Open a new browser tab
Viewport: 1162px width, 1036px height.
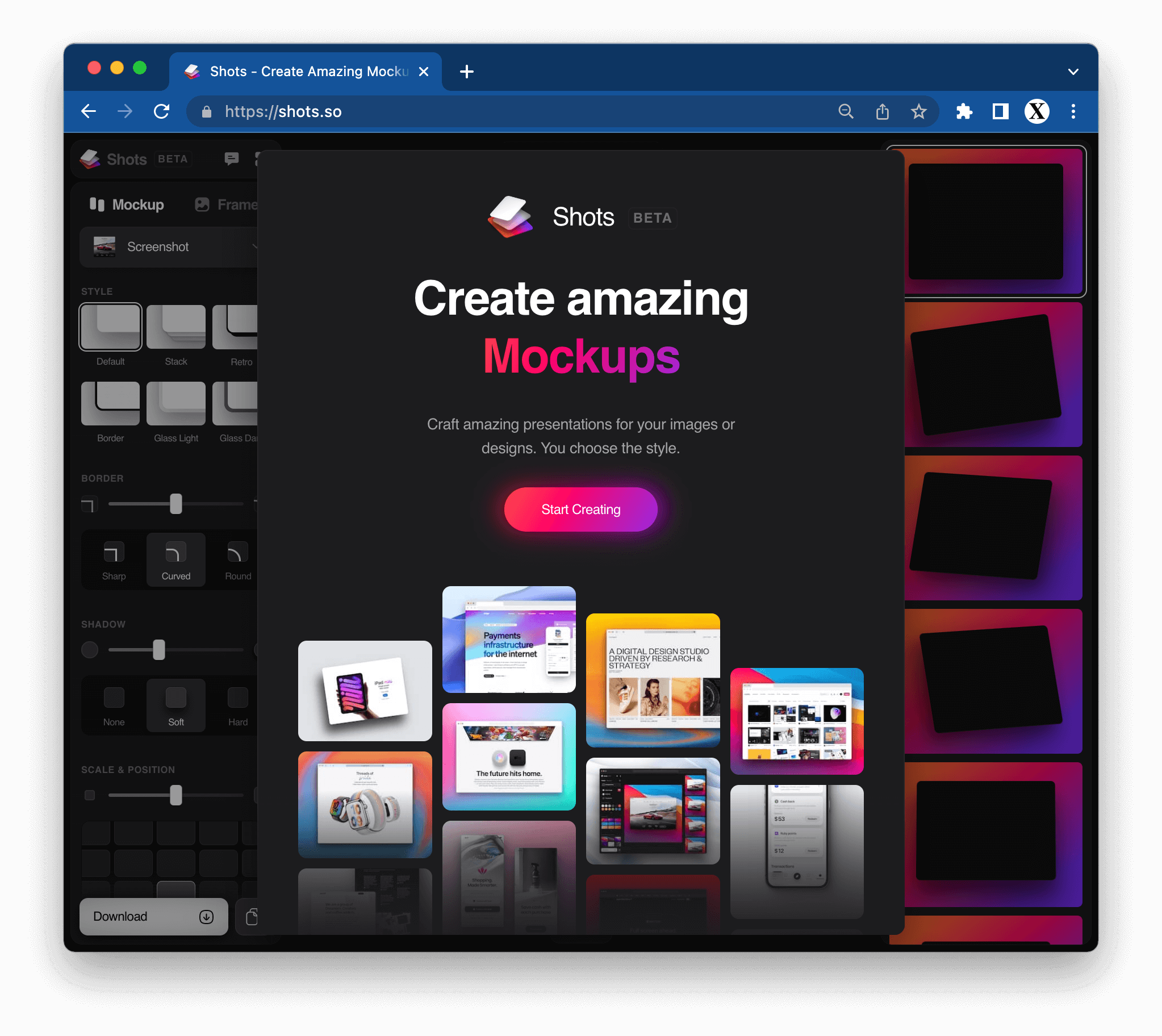(467, 71)
